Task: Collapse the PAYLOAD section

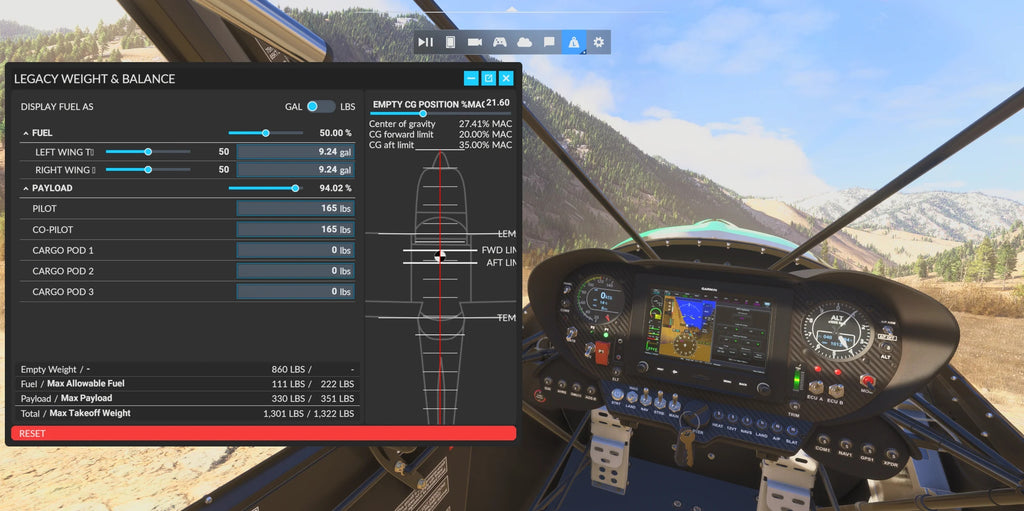Action: 26,188
